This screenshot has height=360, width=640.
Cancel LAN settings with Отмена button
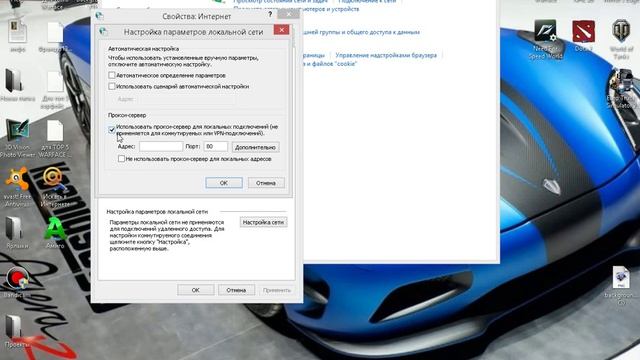(x=266, y=183)
